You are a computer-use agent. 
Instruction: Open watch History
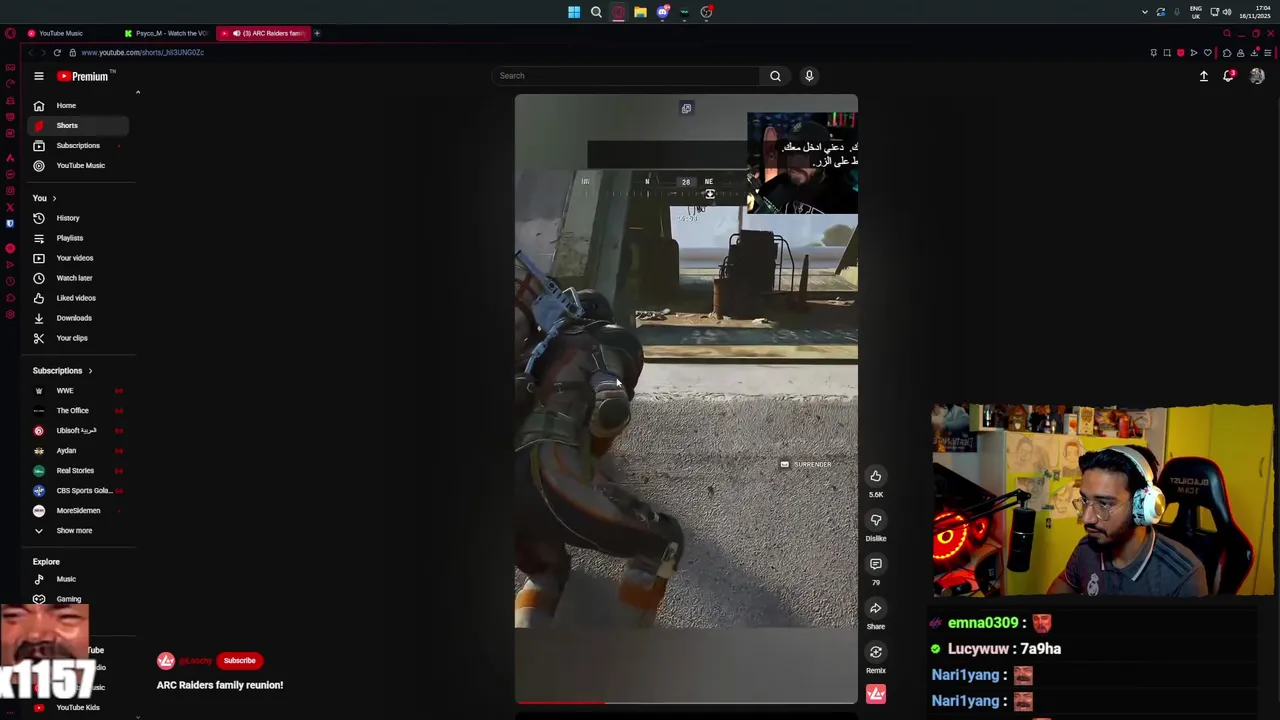coord(78,218)
